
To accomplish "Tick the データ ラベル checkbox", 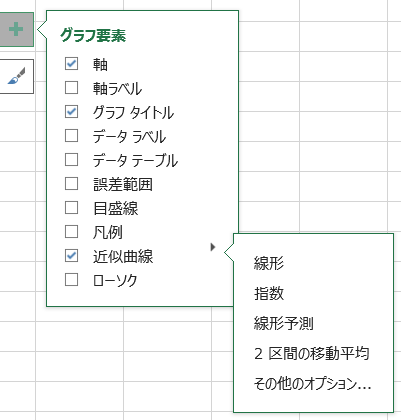I will pos(72,136).
